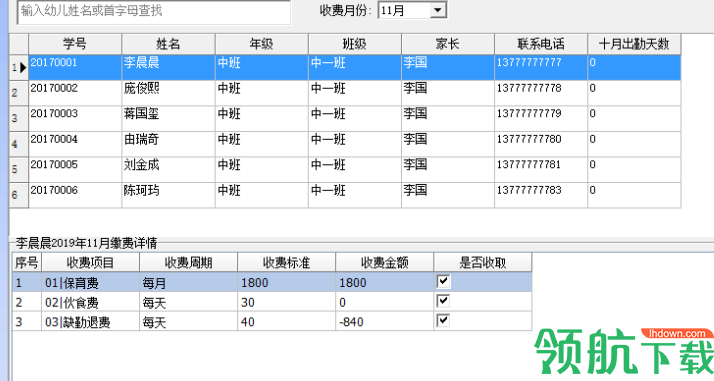714x381 pixels.
Task: Click 中一班 class cell for 庞俊熙
Action: coord(355,93)
